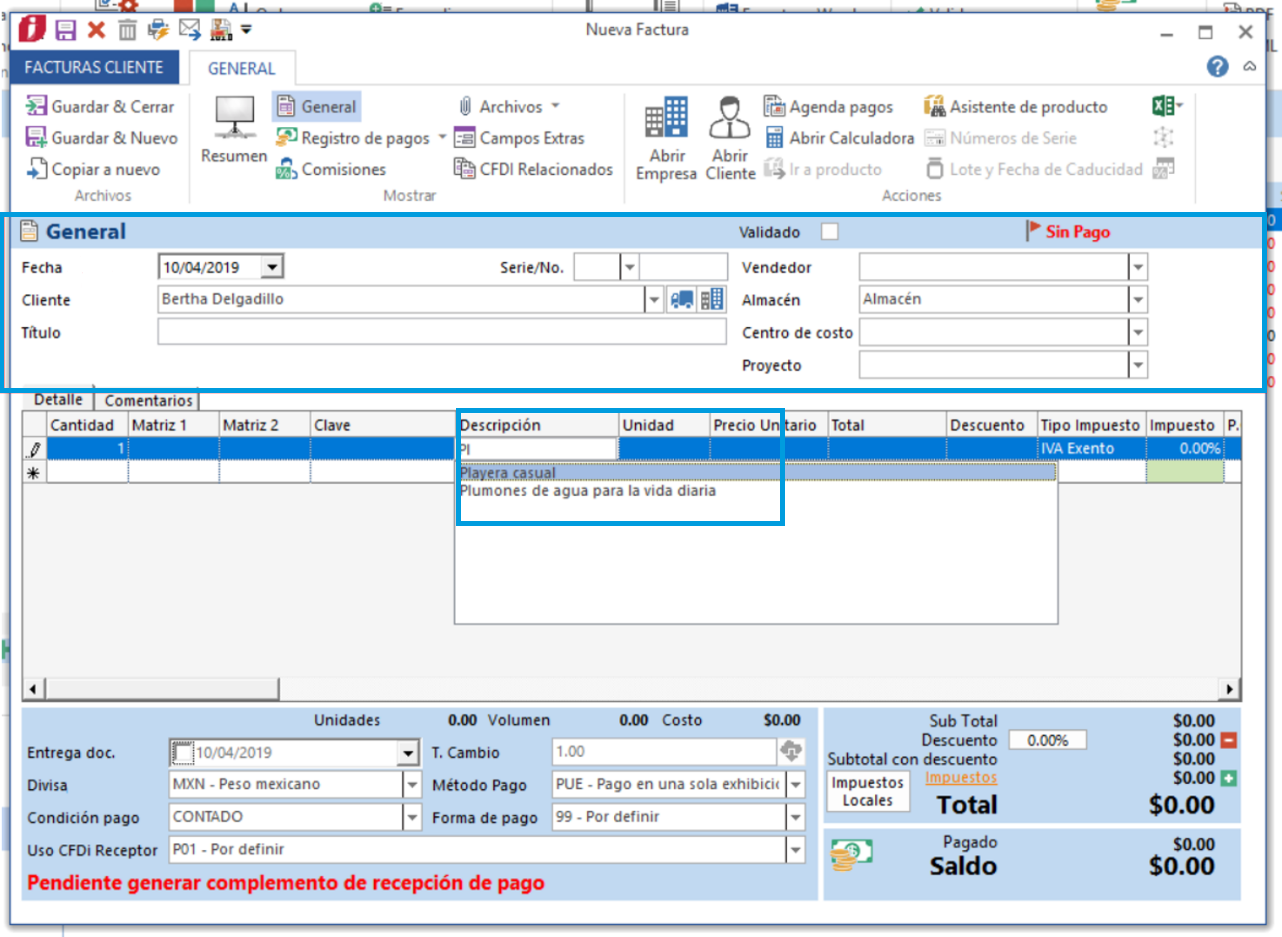Open the orange Impuestos link
This screenshot has width=1282, height=937.
pyautogui.click(x=960, y=777)
